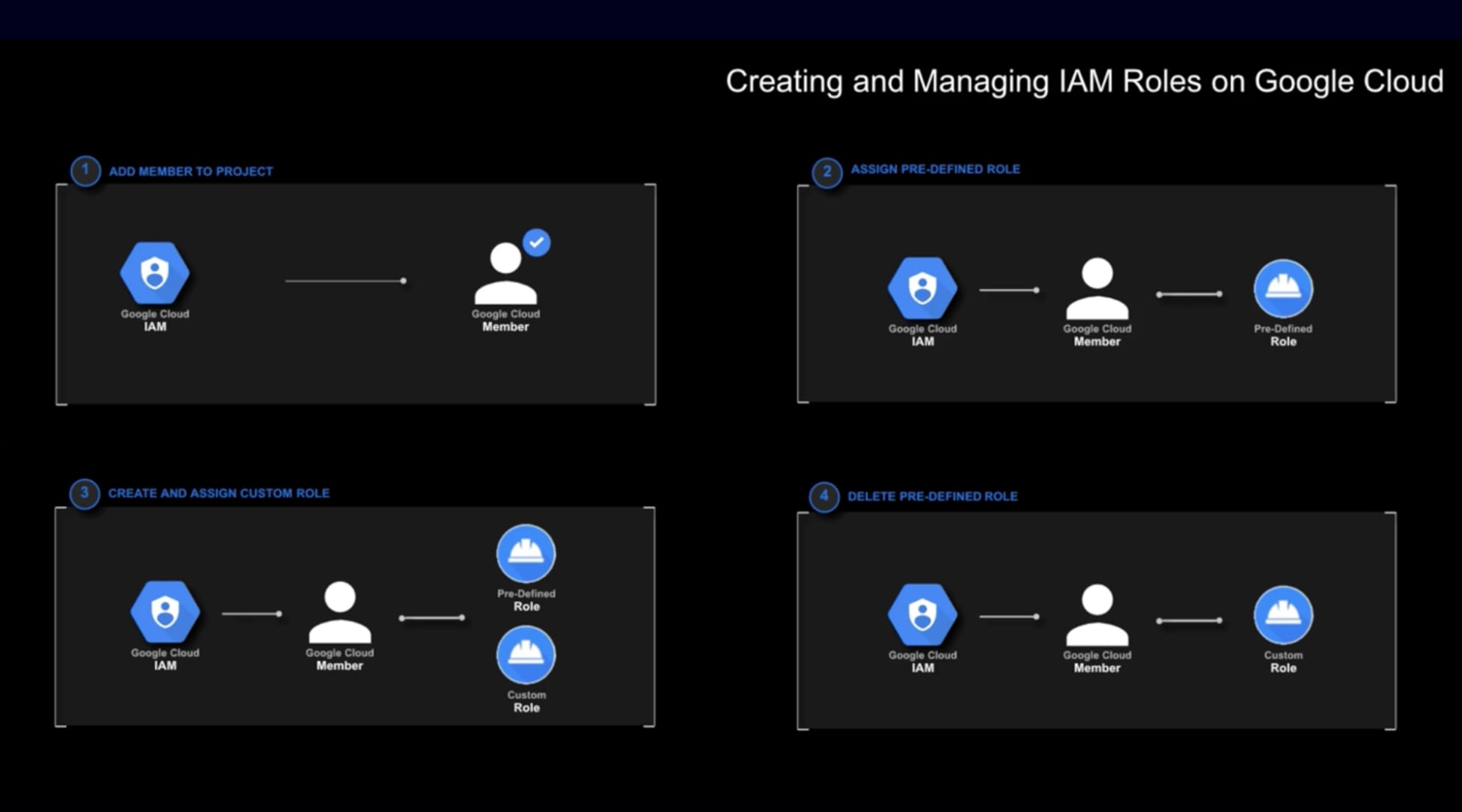The height and width of the screenshot is (812, 1462).
Task: Select the Custom Role hard hat icon in step 3
Action: pyautogui.click(x=526, y=655)
